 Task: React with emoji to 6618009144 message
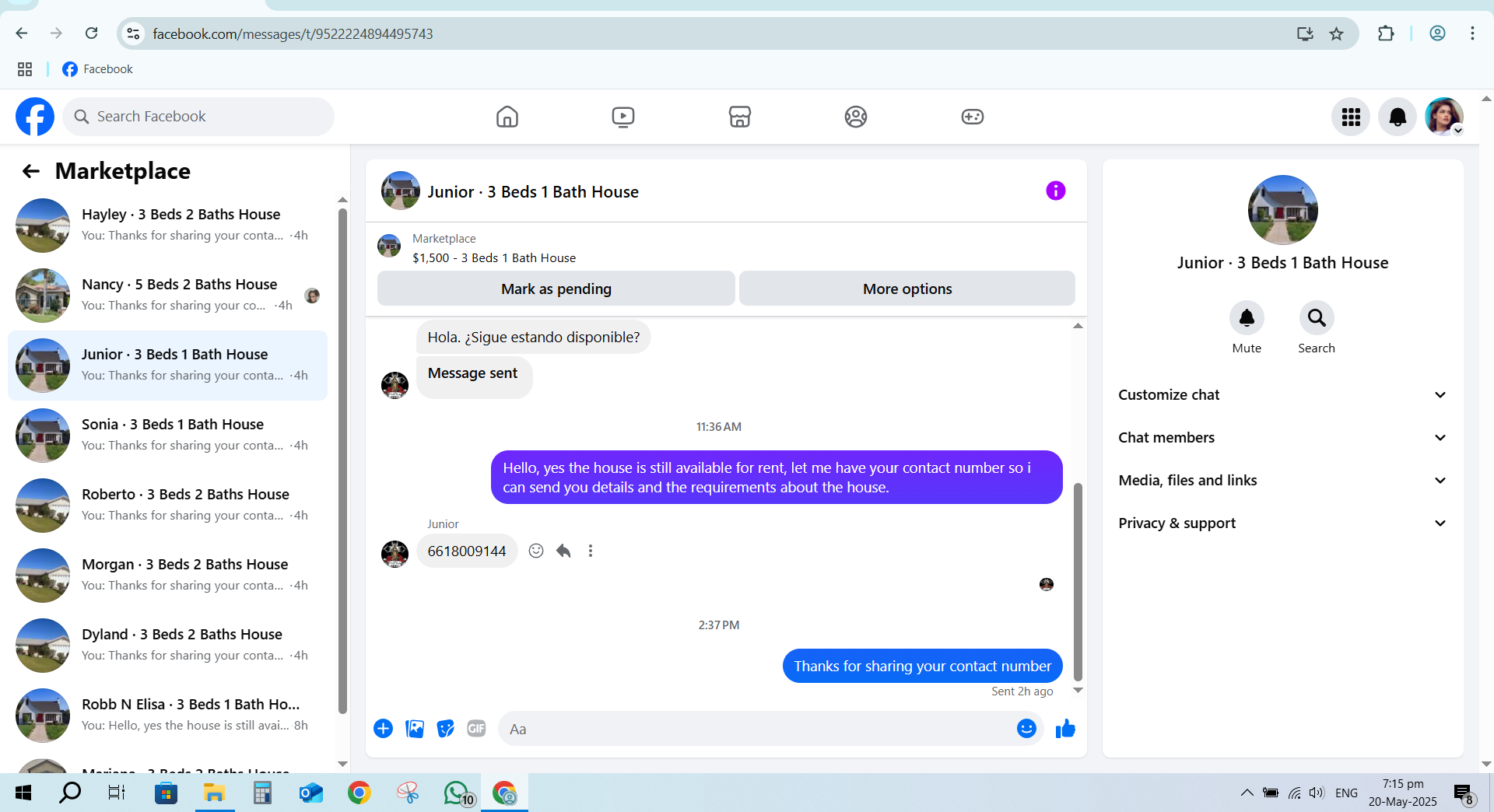tap(536, 551)
